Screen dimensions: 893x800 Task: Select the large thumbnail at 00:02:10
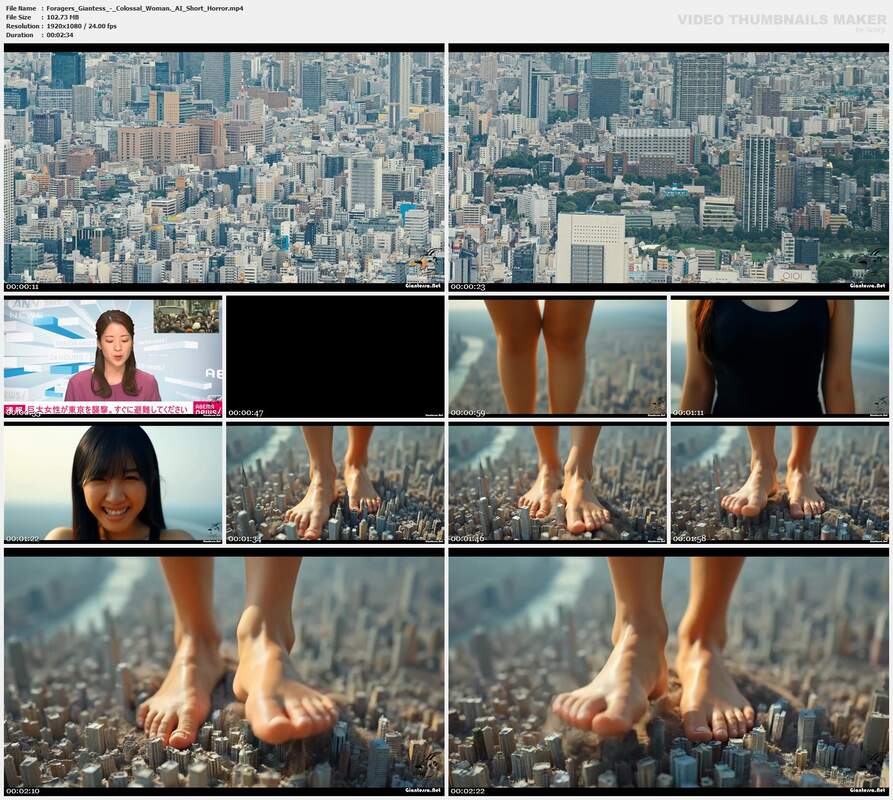tap(224, 672)
